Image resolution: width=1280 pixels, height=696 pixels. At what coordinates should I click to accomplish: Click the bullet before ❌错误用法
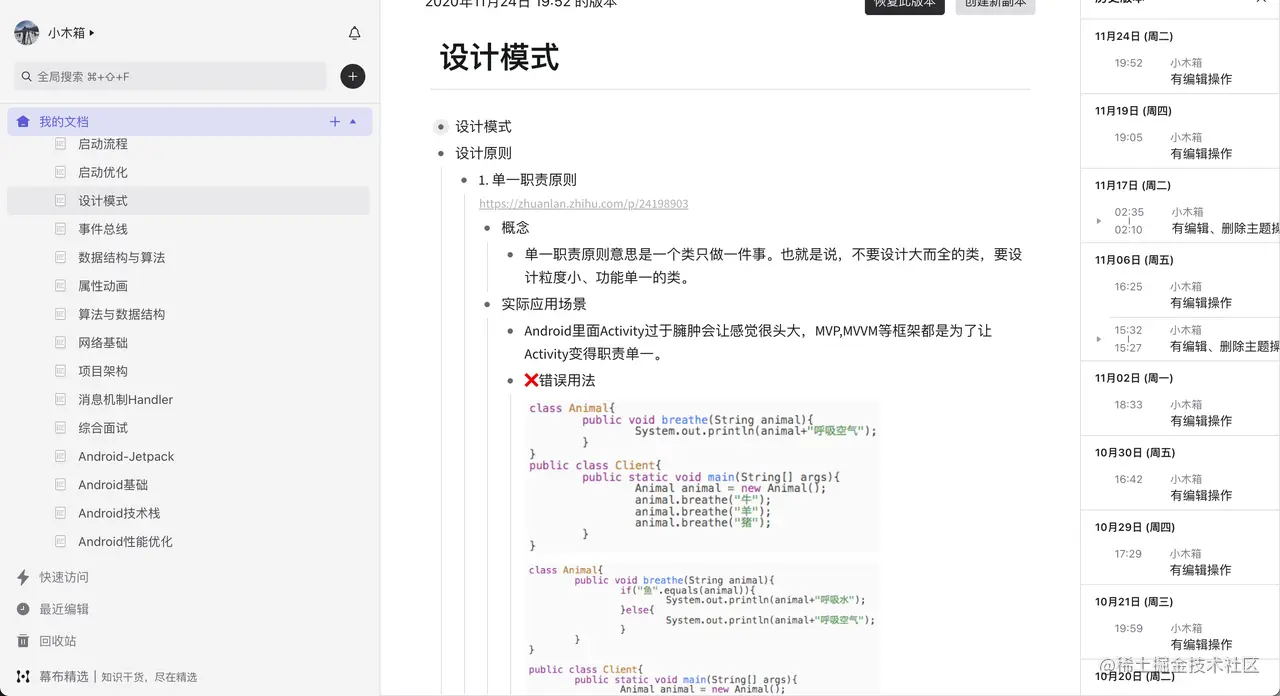click(x=511, y=381)
